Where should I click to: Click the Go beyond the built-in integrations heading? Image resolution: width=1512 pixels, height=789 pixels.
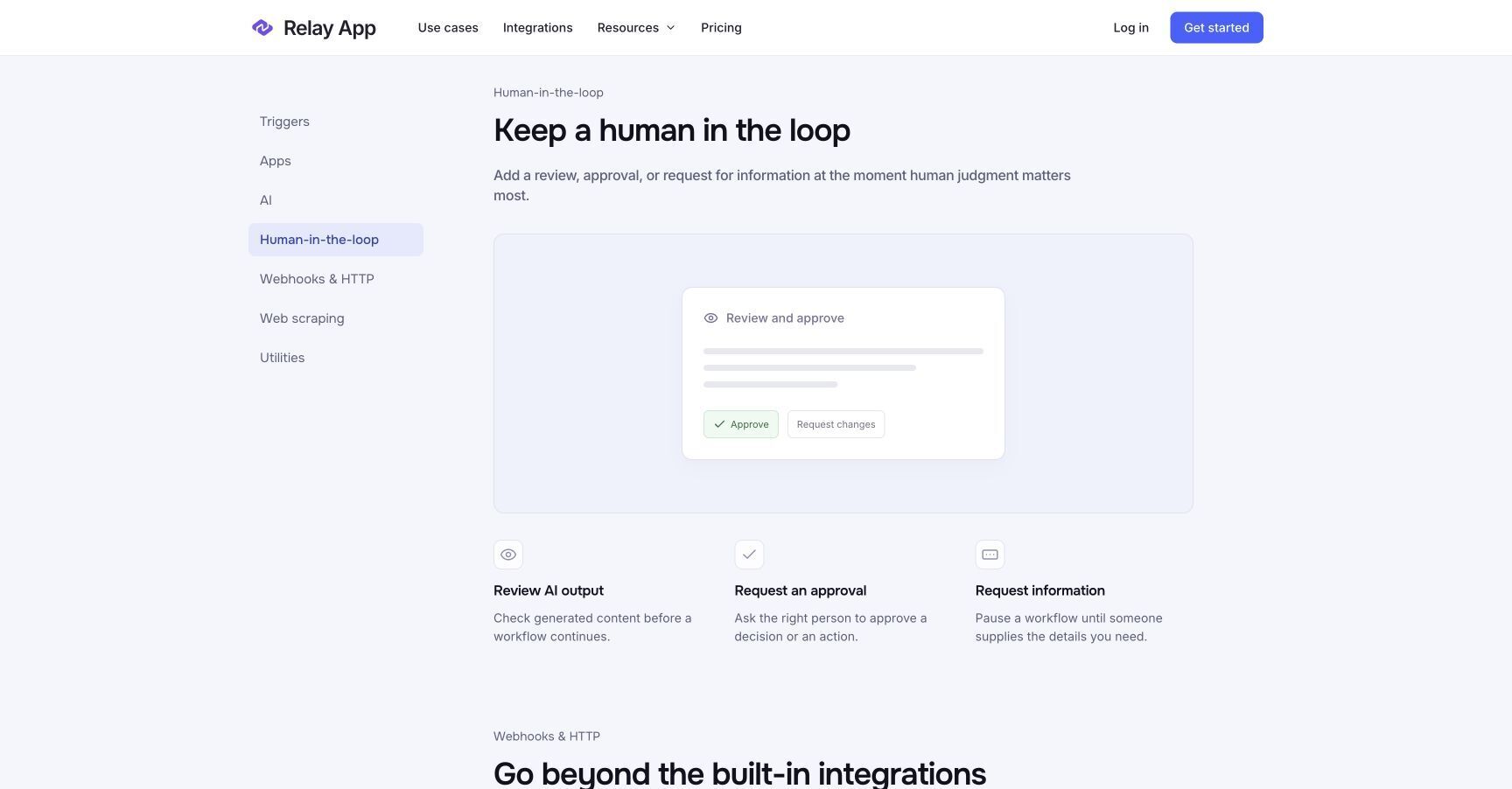(739, 773)
